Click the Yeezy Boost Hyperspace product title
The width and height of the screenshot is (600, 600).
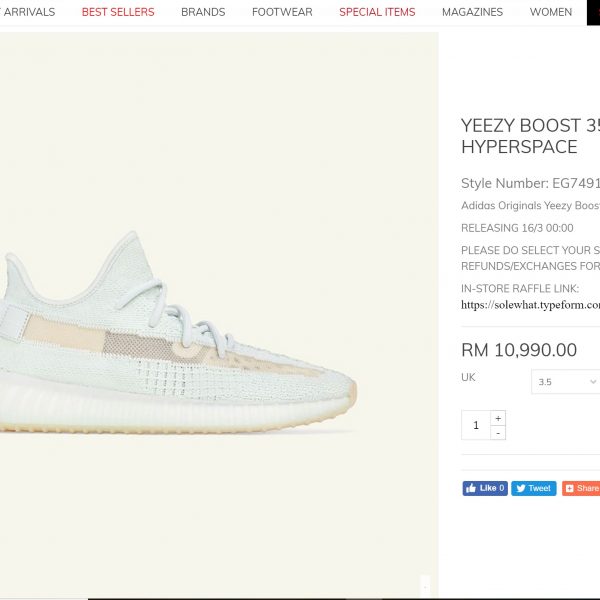tap(530, 136)
